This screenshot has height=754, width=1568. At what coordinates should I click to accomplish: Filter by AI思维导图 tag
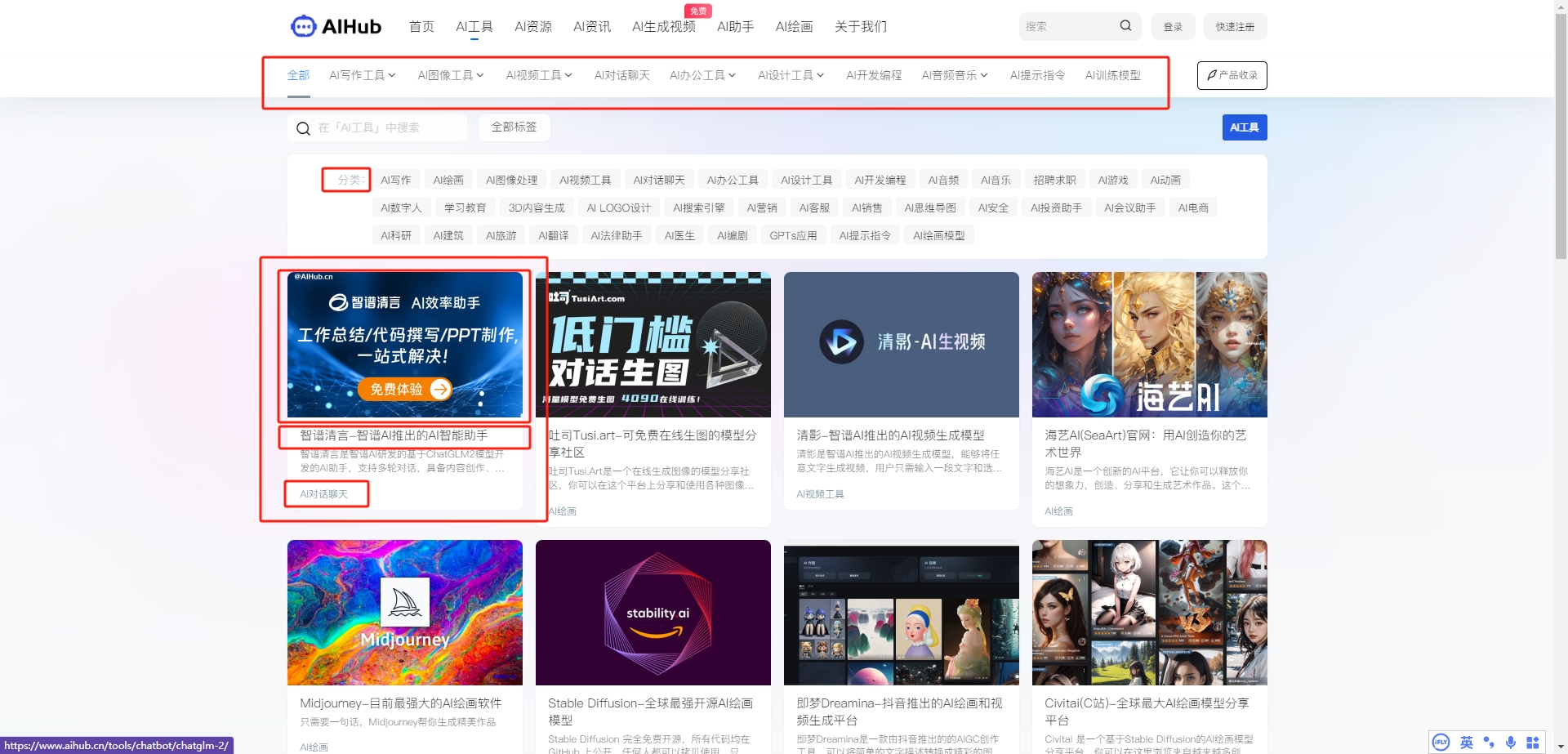(930, 207)
